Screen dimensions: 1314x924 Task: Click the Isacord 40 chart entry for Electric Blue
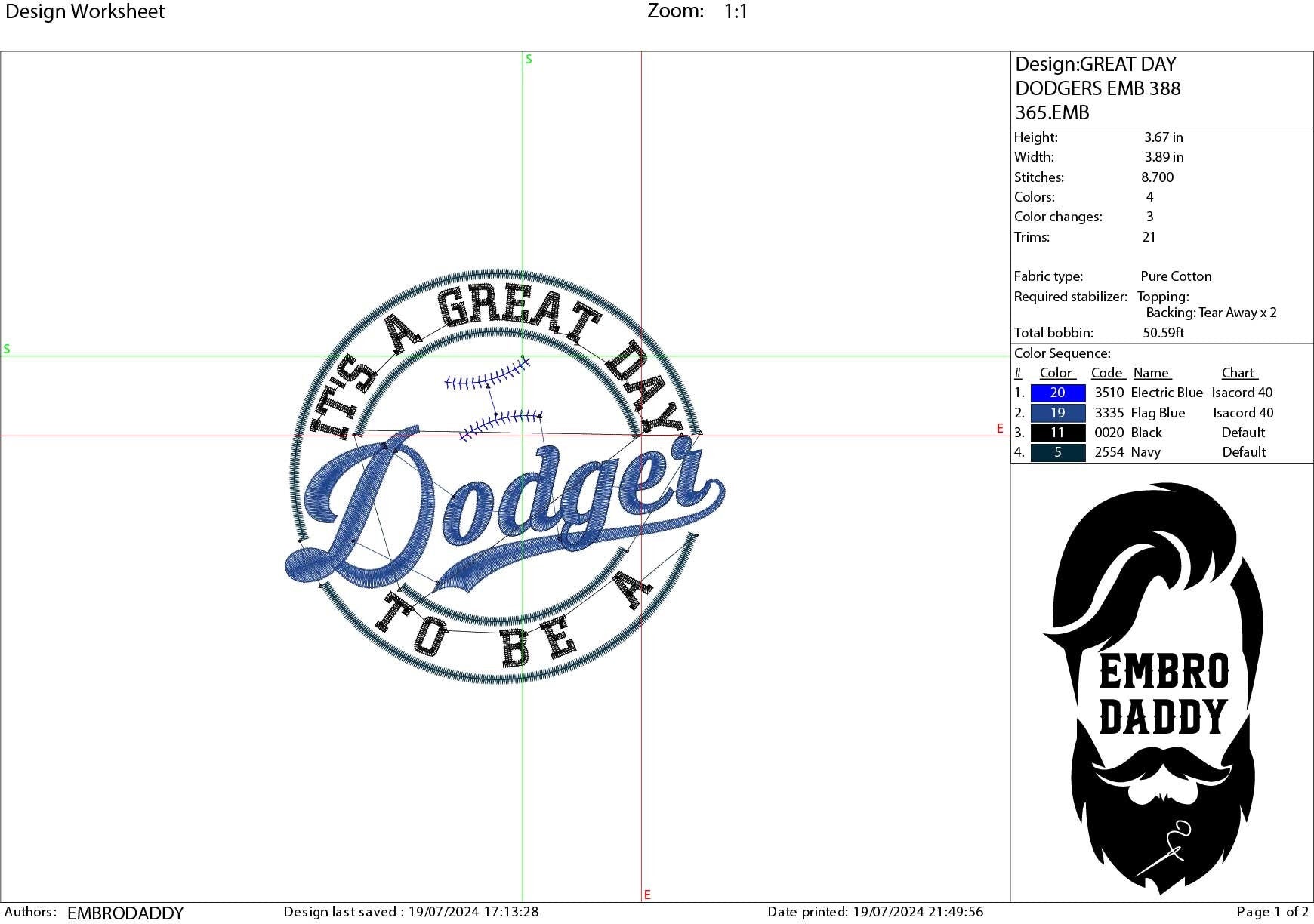pyautogui.click(x=1242, y=393)
